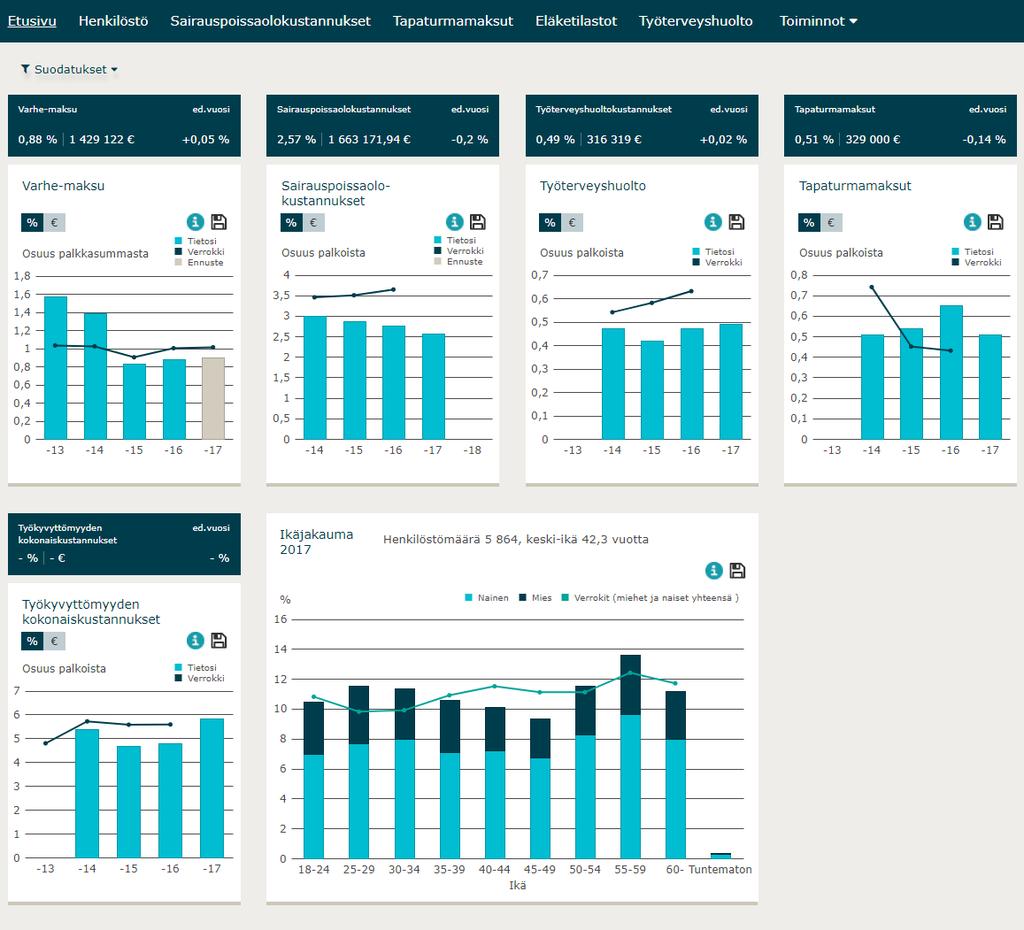Toggle Ennuste legend in Varhe-maksu chart

(199, 263)
